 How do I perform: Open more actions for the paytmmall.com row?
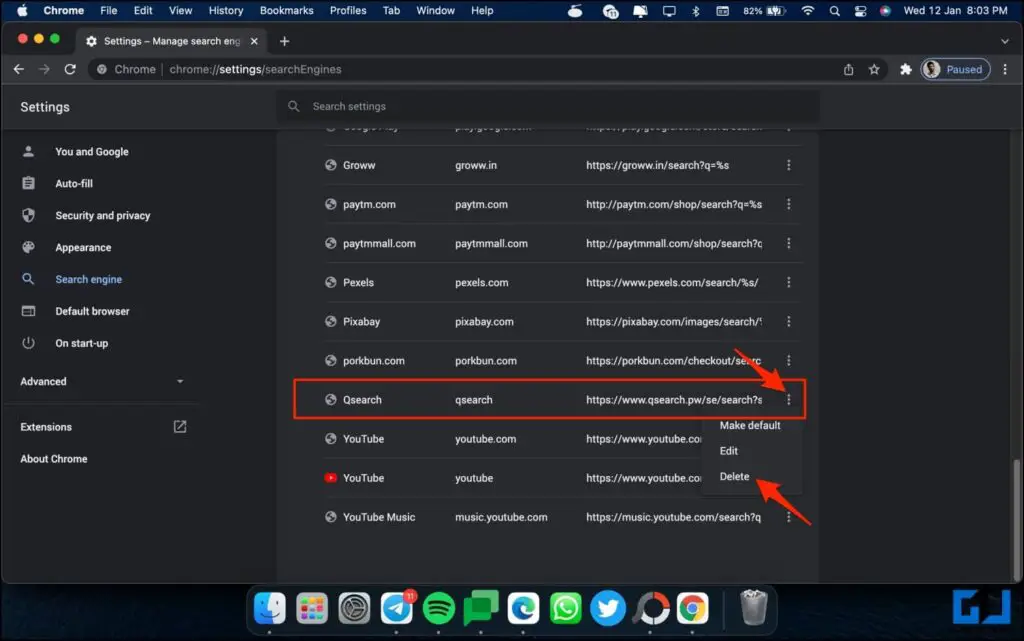click(x=788, y=243)
